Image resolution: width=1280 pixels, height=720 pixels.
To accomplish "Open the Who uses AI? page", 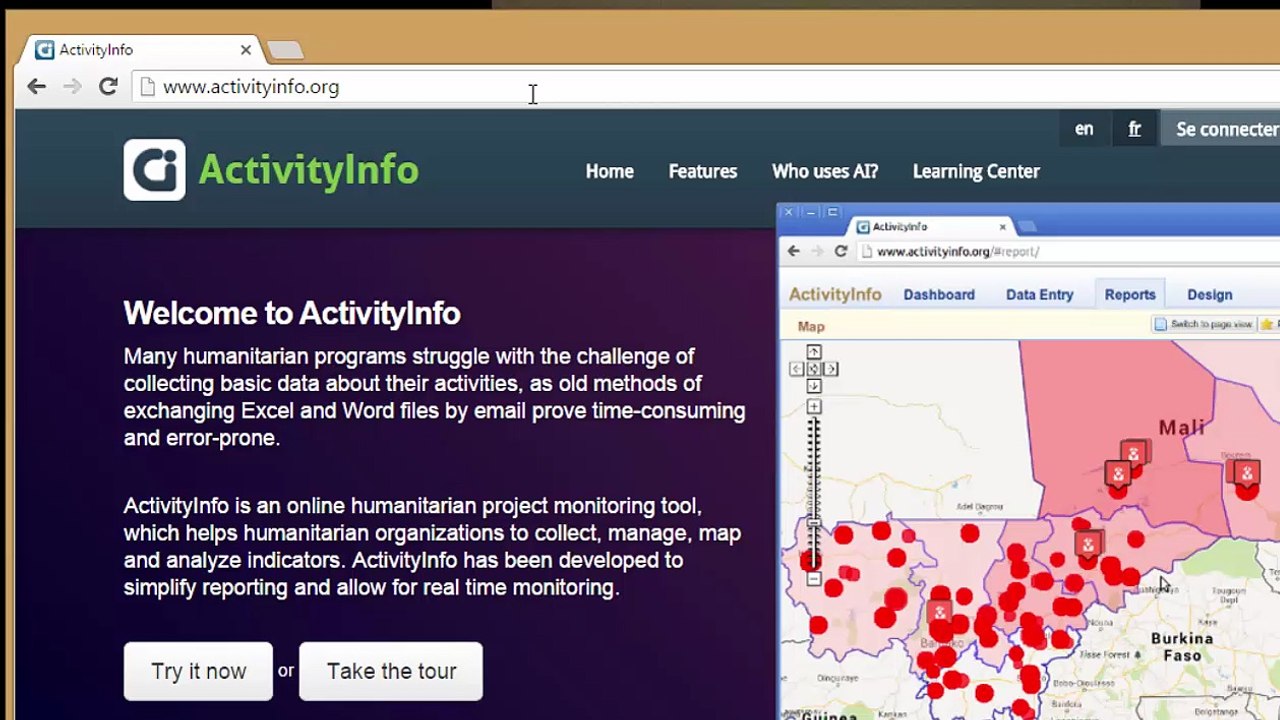I will click(x=825, y=171).
